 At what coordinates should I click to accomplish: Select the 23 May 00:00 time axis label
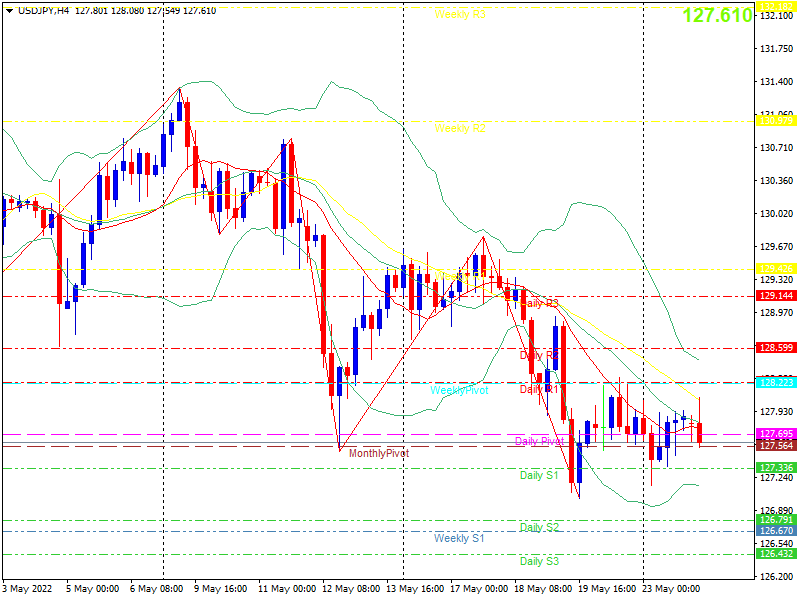pyautogui.click(x=670, y=589)
